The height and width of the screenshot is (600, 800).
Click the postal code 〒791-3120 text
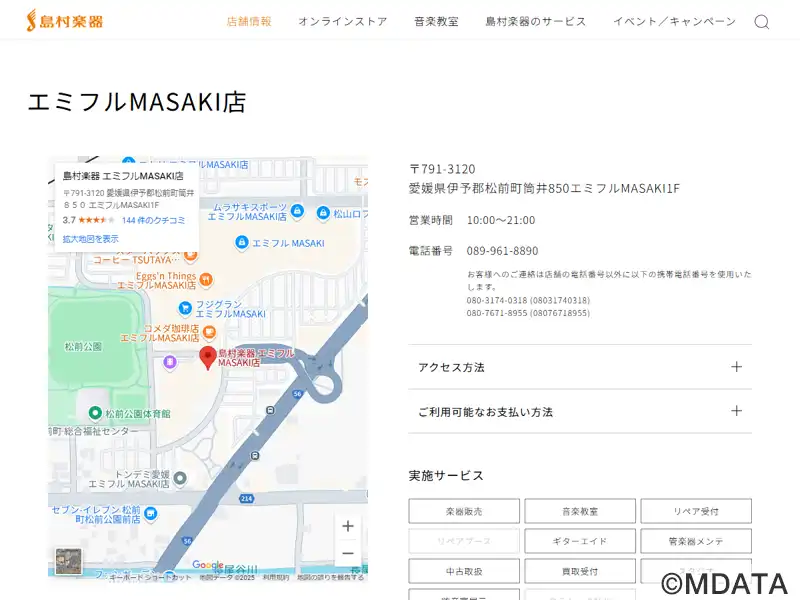[442, 169]
